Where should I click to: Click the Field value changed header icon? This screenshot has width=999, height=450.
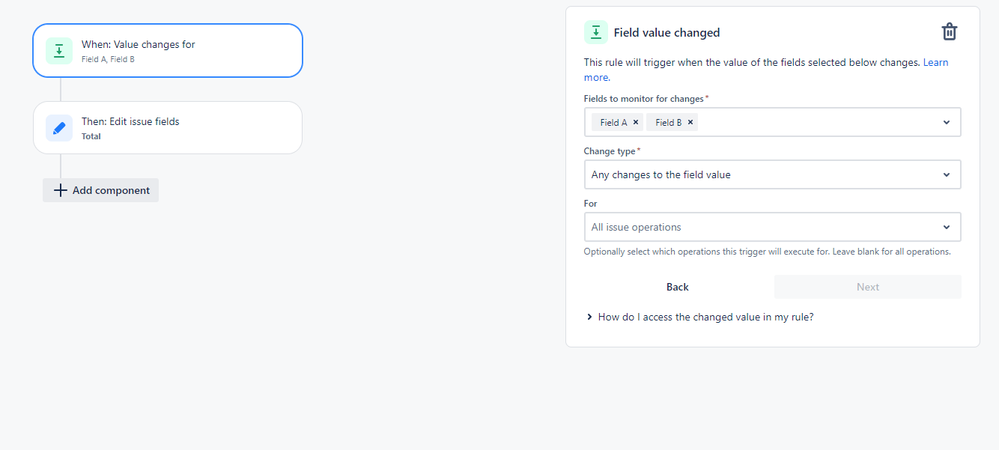[x=596, y=32]
